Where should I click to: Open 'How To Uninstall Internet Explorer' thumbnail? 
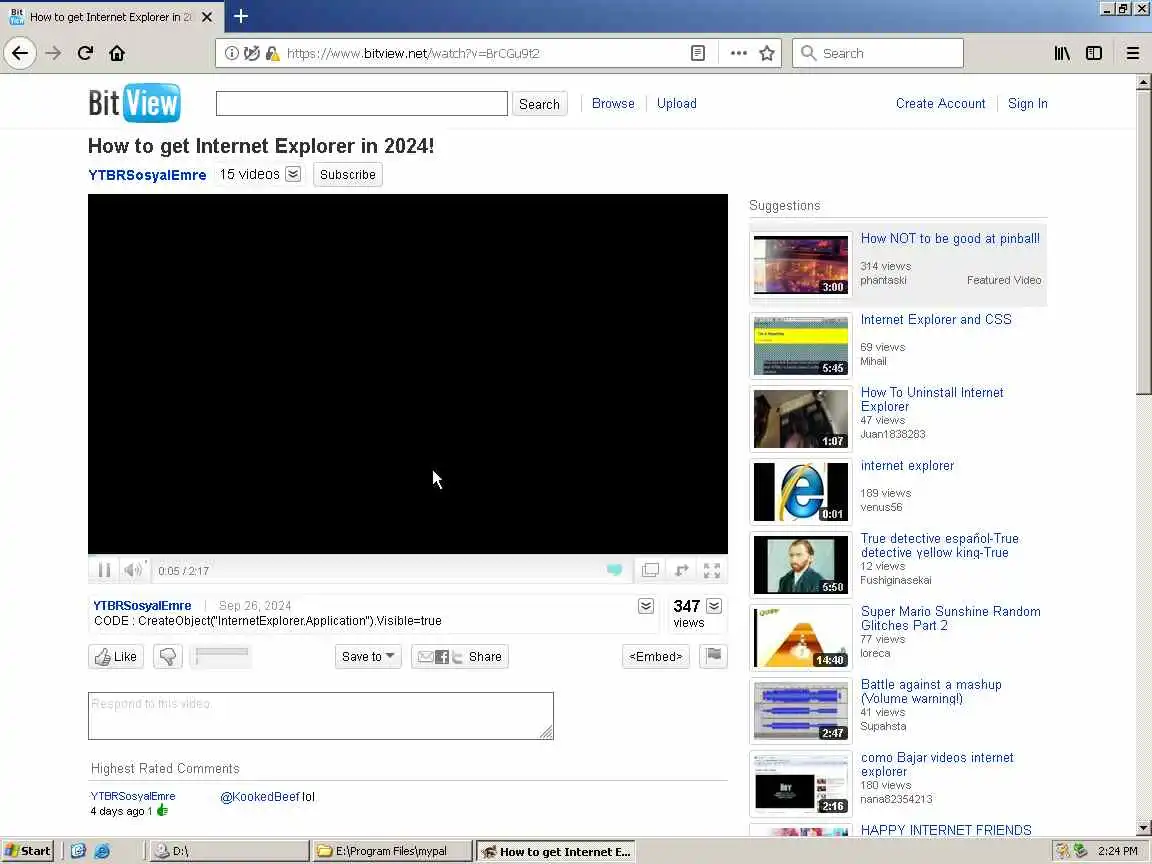[801, 419]
